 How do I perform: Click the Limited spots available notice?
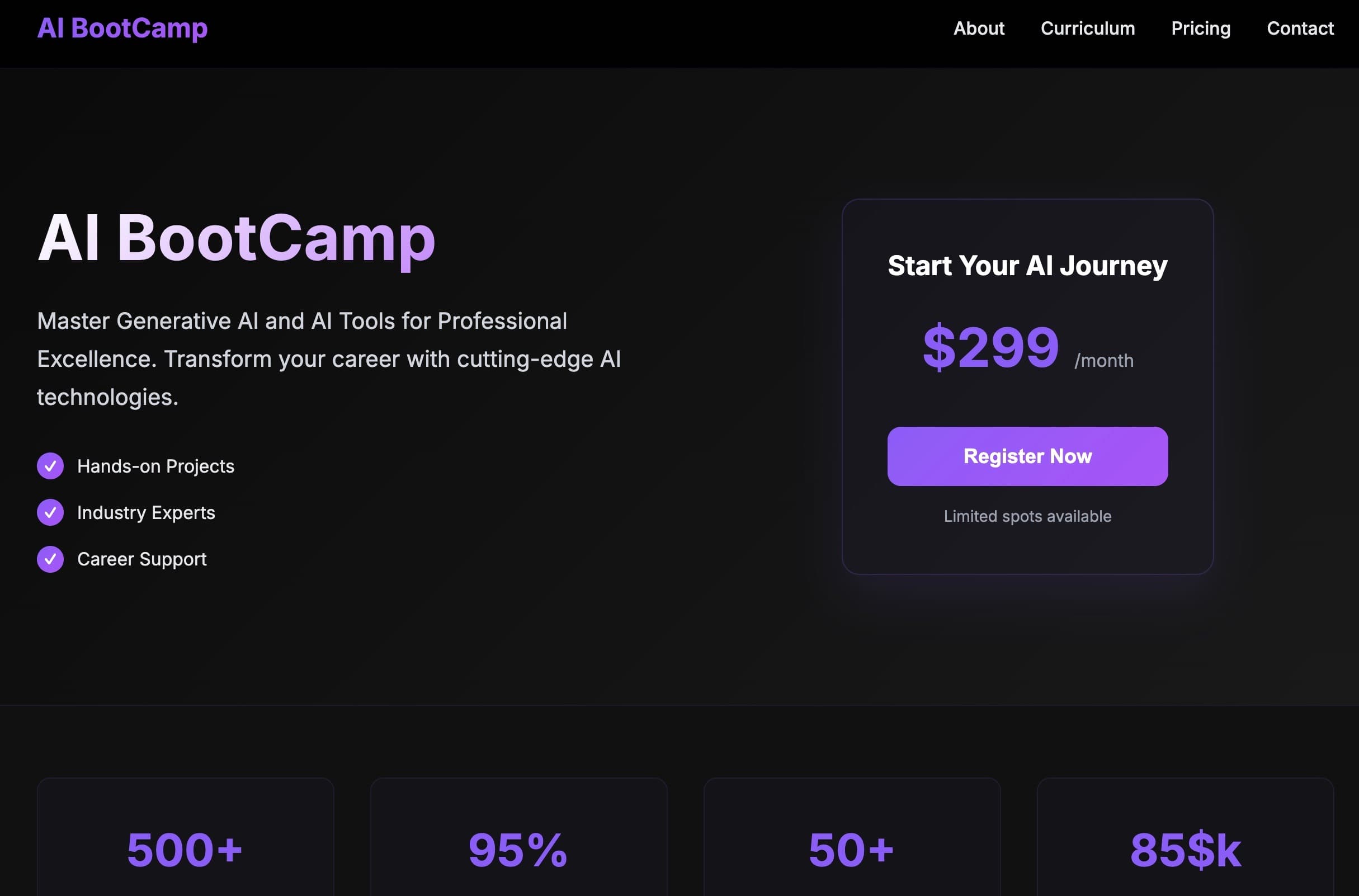point(1027,516)
